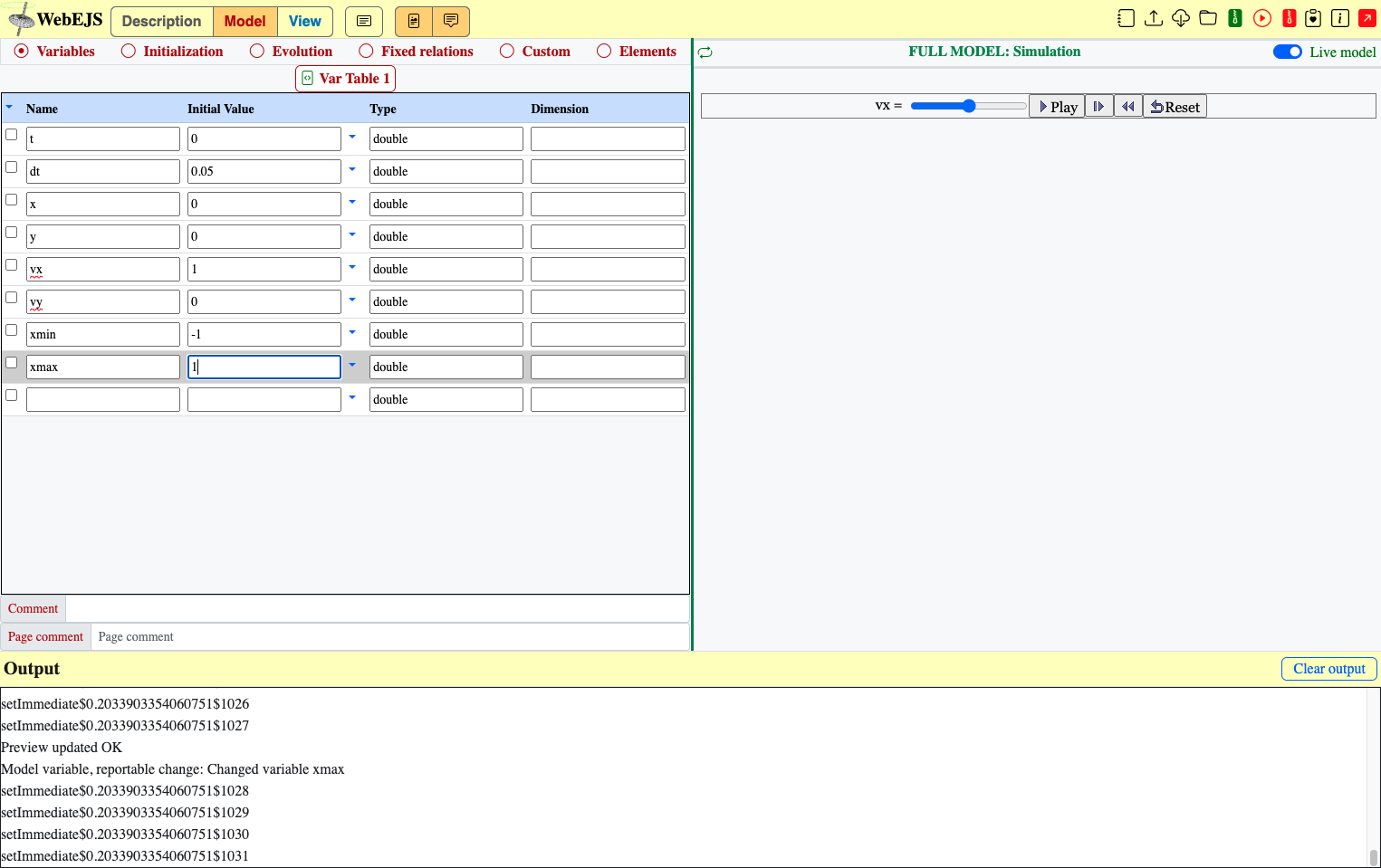The image size is (1381, 868).
Task: Select the Fixed relations radio button
Action: (x=366, y=52)
